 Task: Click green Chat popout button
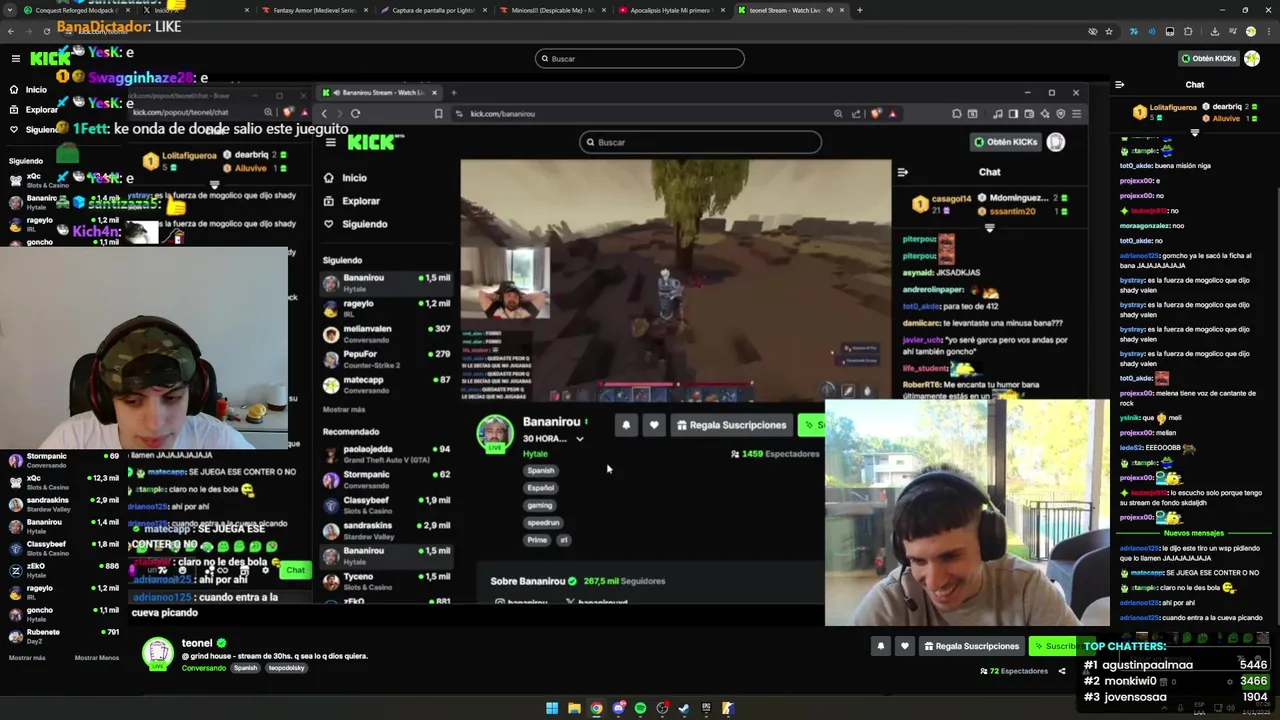[x=295, y=570]
